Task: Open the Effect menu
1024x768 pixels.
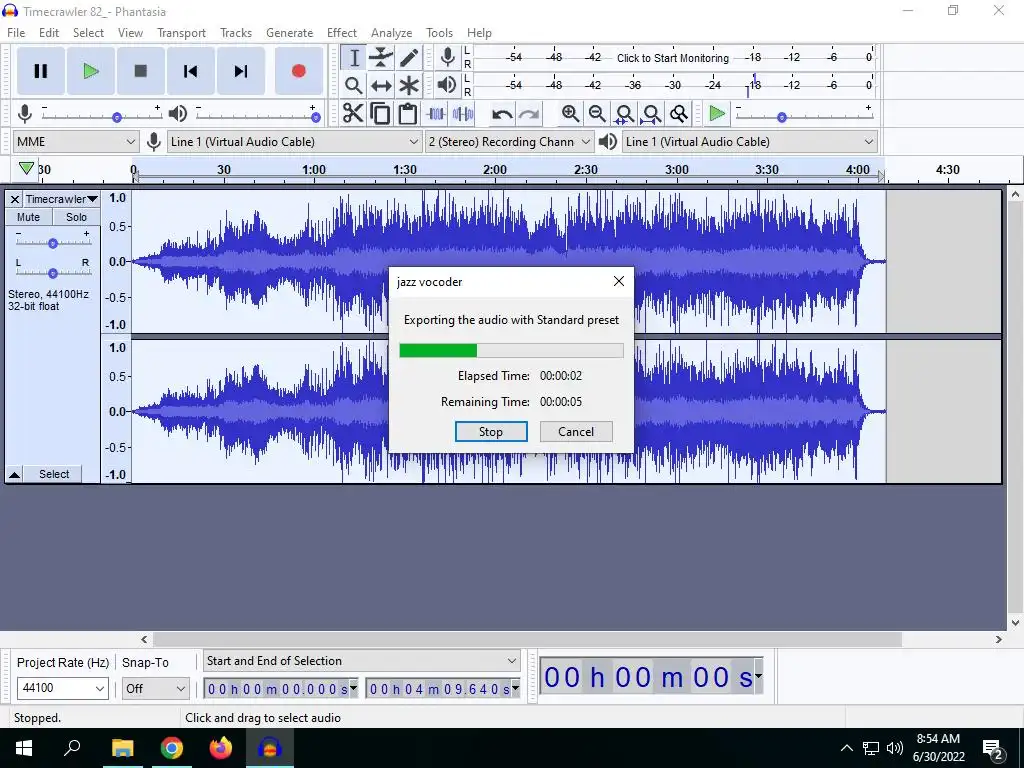Action: pyautogui.click(x=342, y=33)
